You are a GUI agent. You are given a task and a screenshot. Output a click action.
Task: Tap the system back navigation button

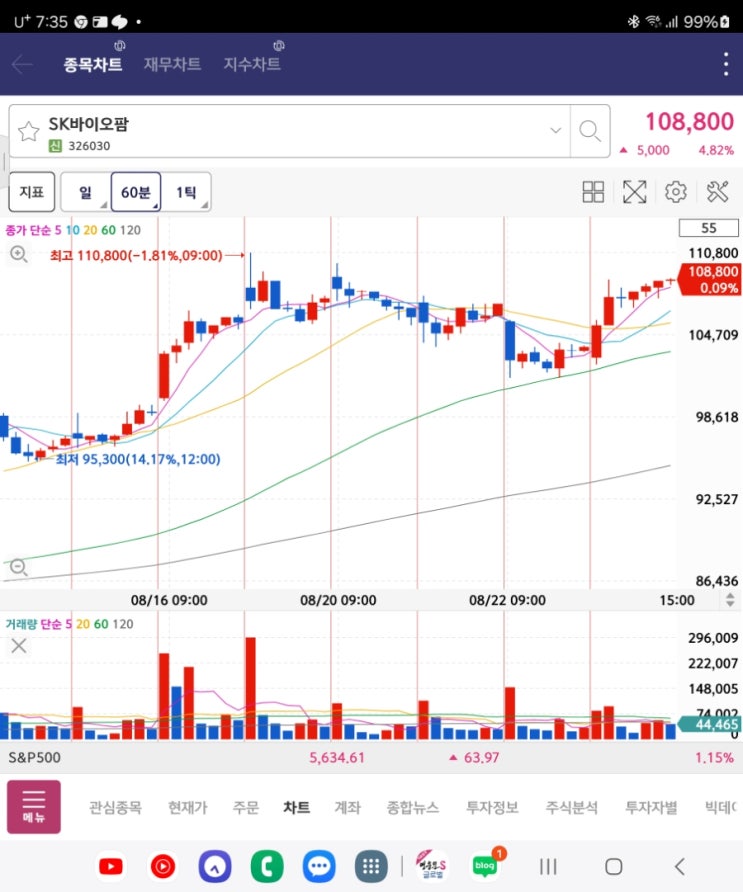click(679, 867)
